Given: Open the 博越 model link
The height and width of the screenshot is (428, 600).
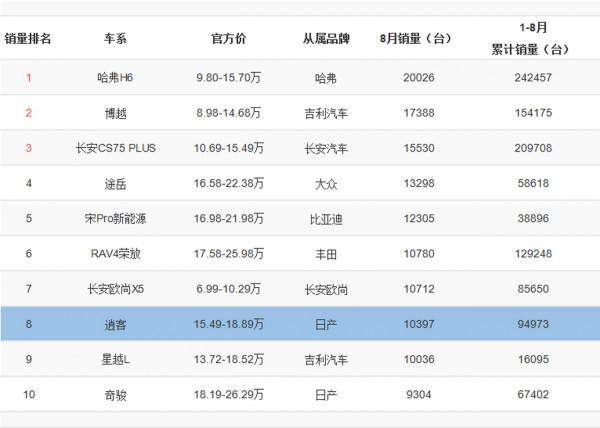Looking at the screenshot, I should click(115, 113).
